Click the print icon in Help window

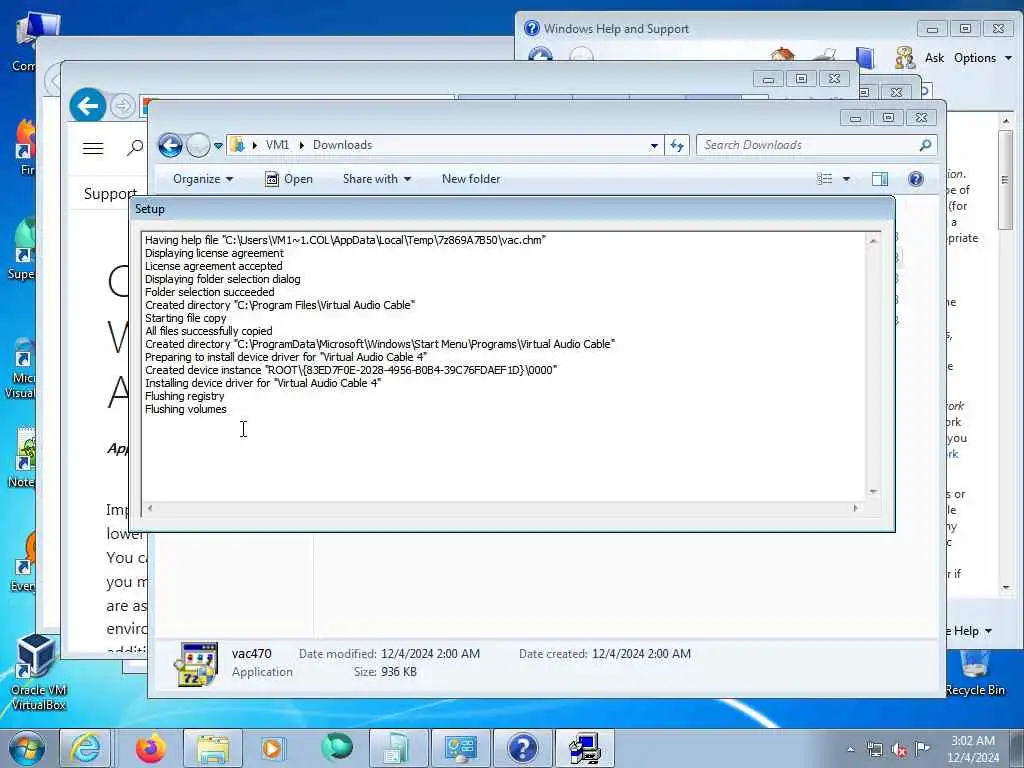[x=825, y=56]
